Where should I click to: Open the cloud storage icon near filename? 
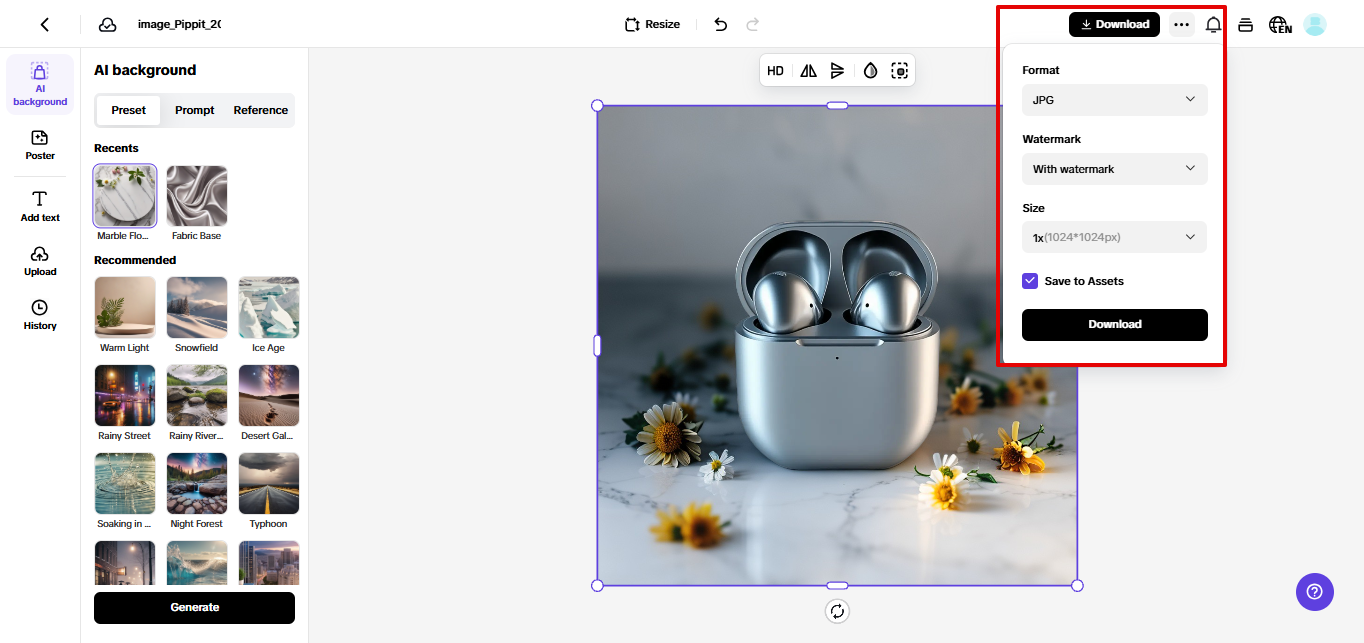[x=107, y=23]
